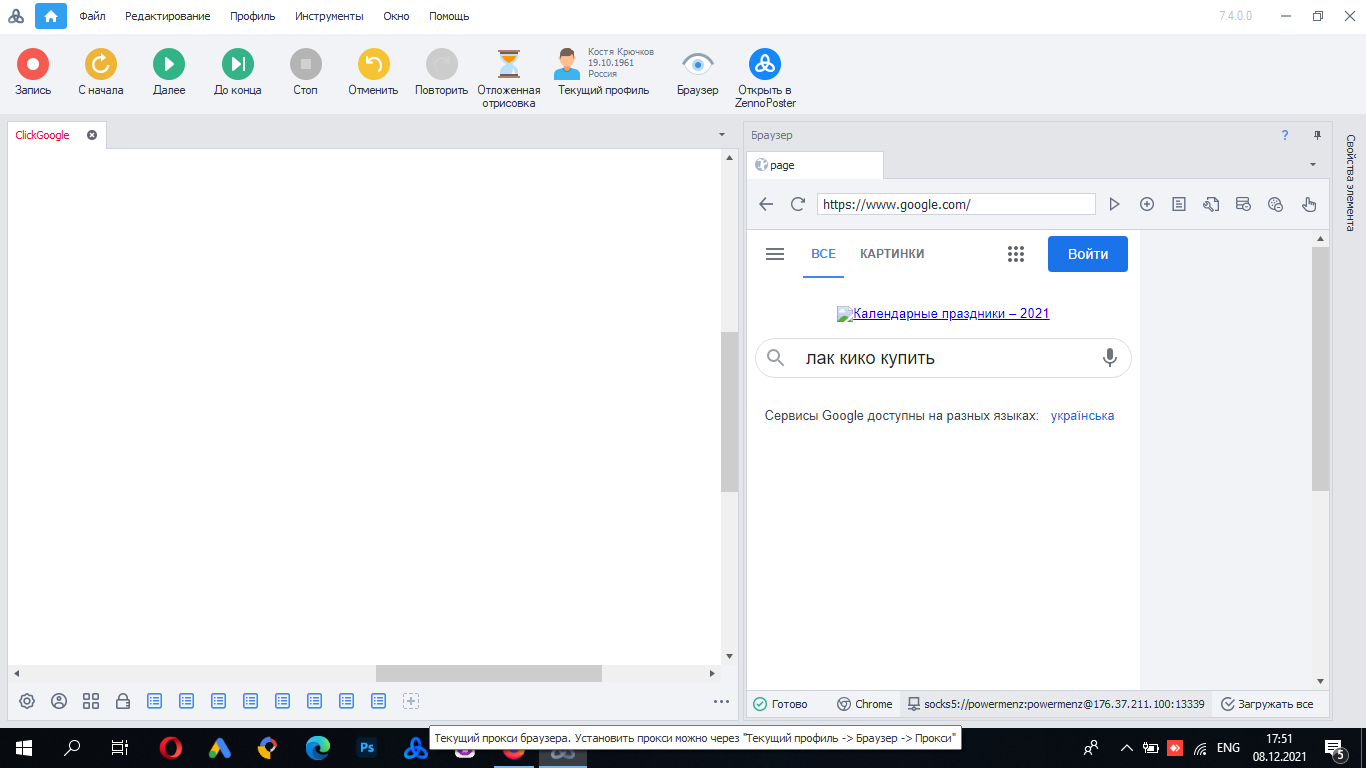Open the Окно menu

[397, 16]
